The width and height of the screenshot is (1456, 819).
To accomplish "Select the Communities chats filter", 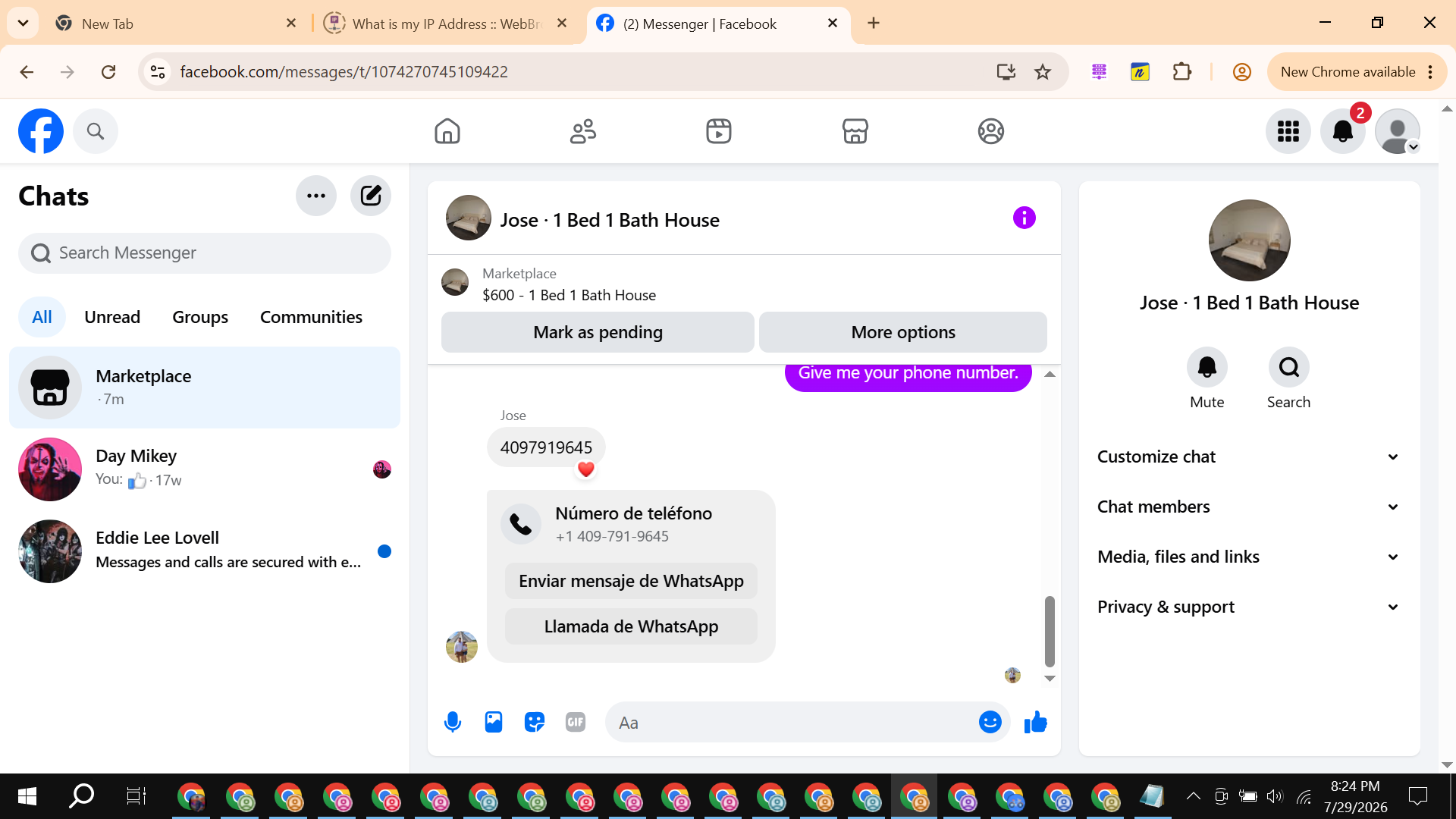I will (311, 317).
